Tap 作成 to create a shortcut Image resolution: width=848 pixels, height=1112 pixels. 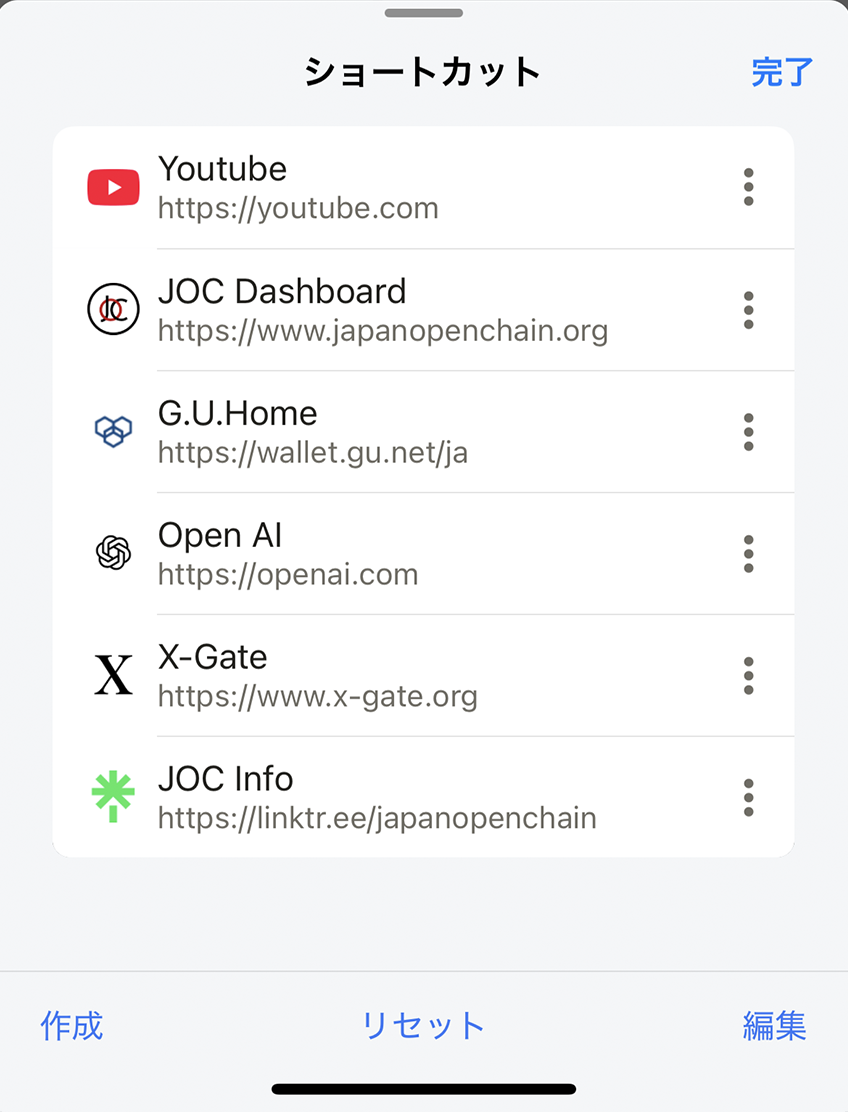click(x=72, y=1026)
